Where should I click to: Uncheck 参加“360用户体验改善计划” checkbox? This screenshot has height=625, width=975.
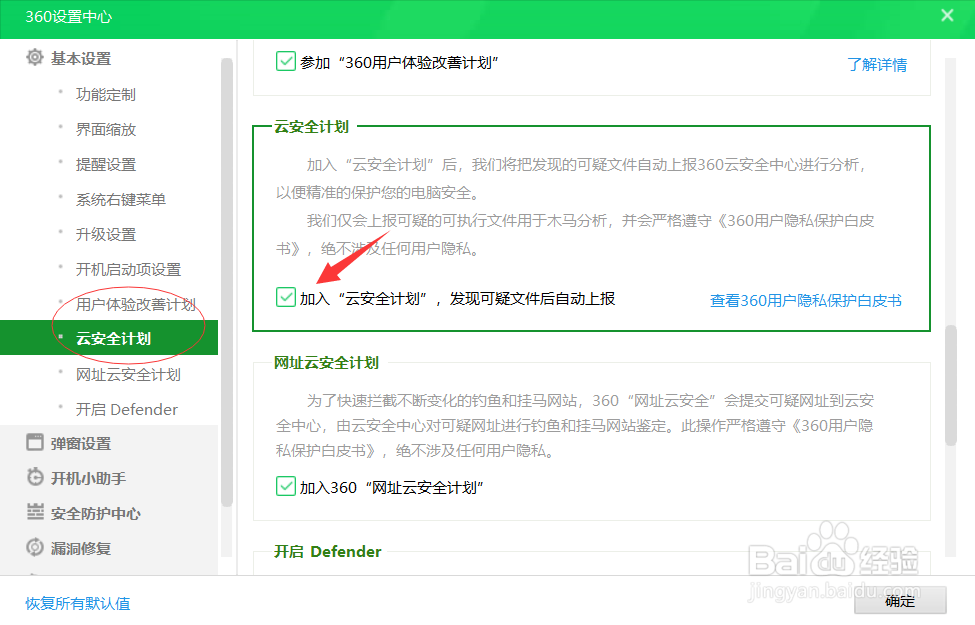285,62
